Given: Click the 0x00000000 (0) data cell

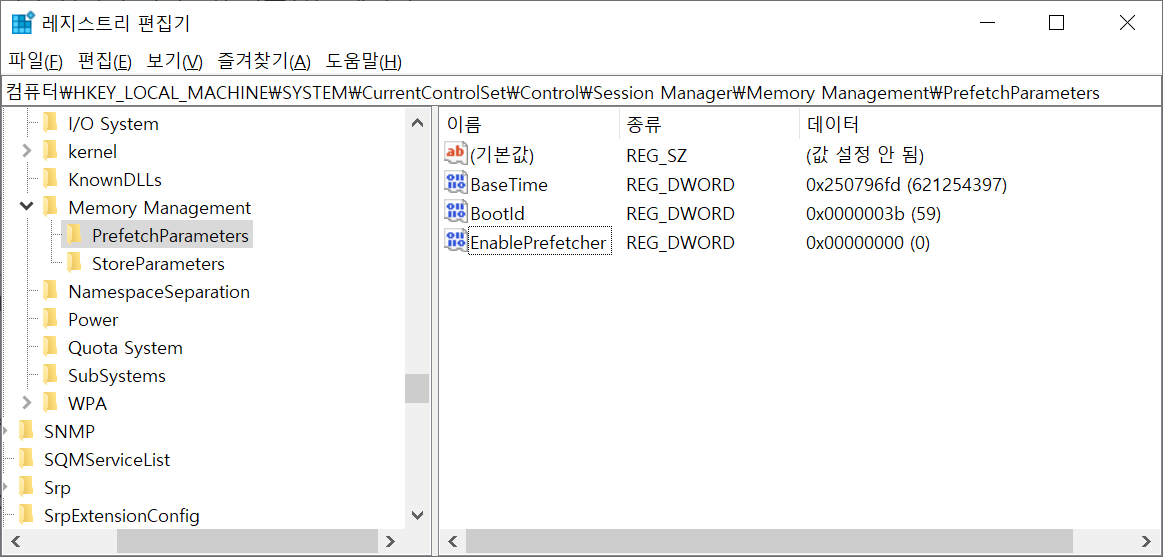Looking at the screenshot, I should (868, 243).
